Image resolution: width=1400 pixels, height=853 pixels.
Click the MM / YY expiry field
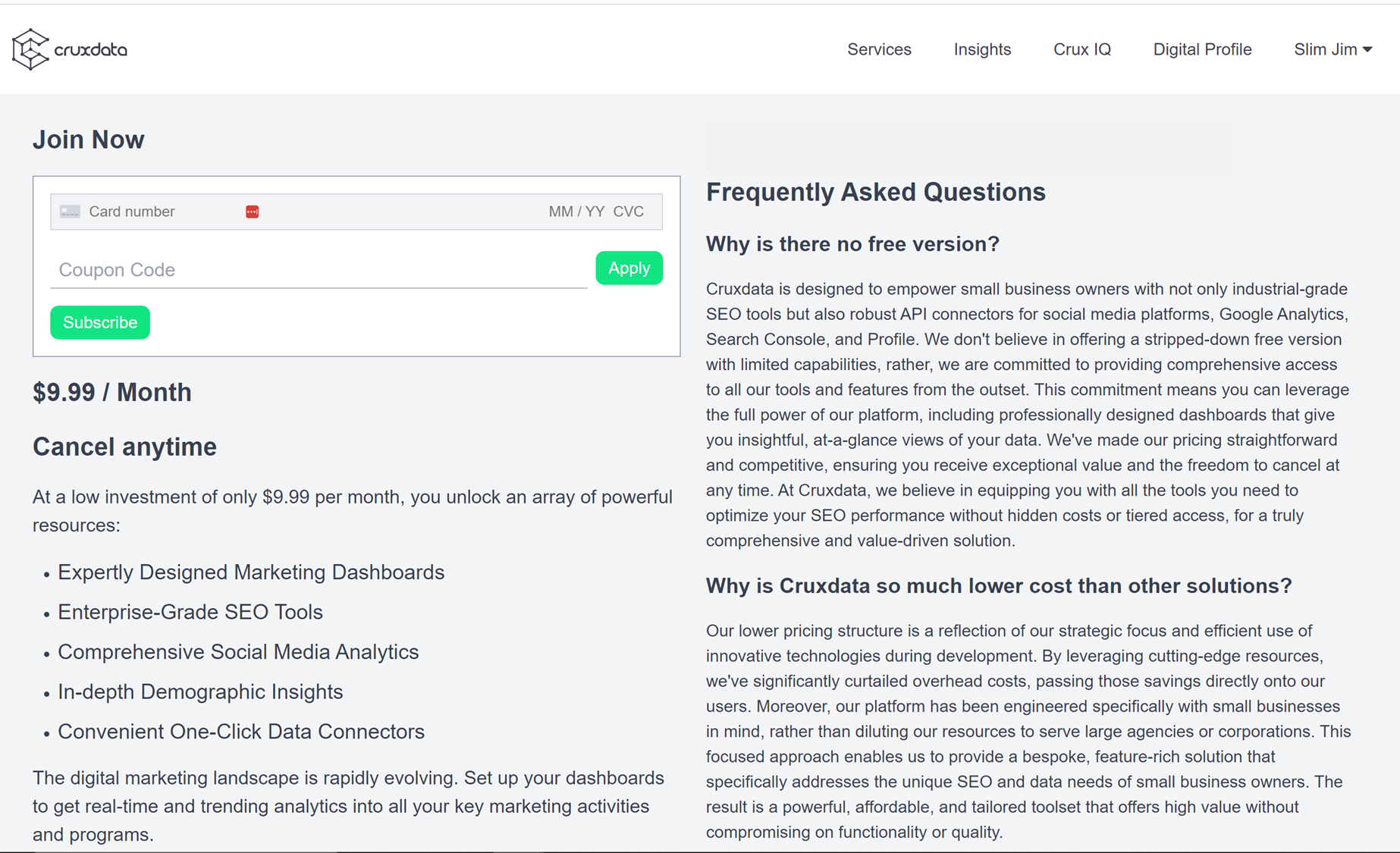point(576,212)
